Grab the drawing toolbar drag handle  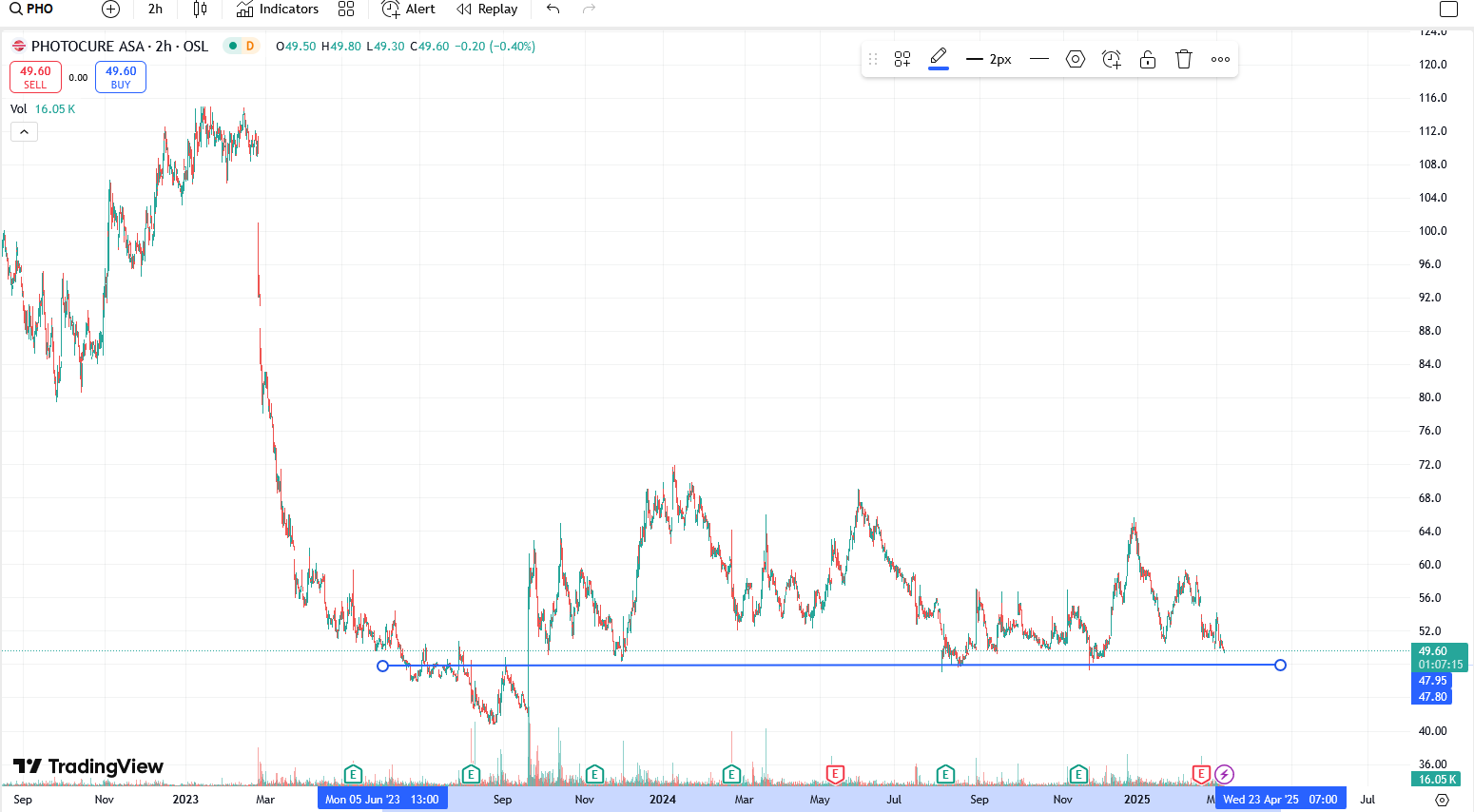(x=873, y=59)
